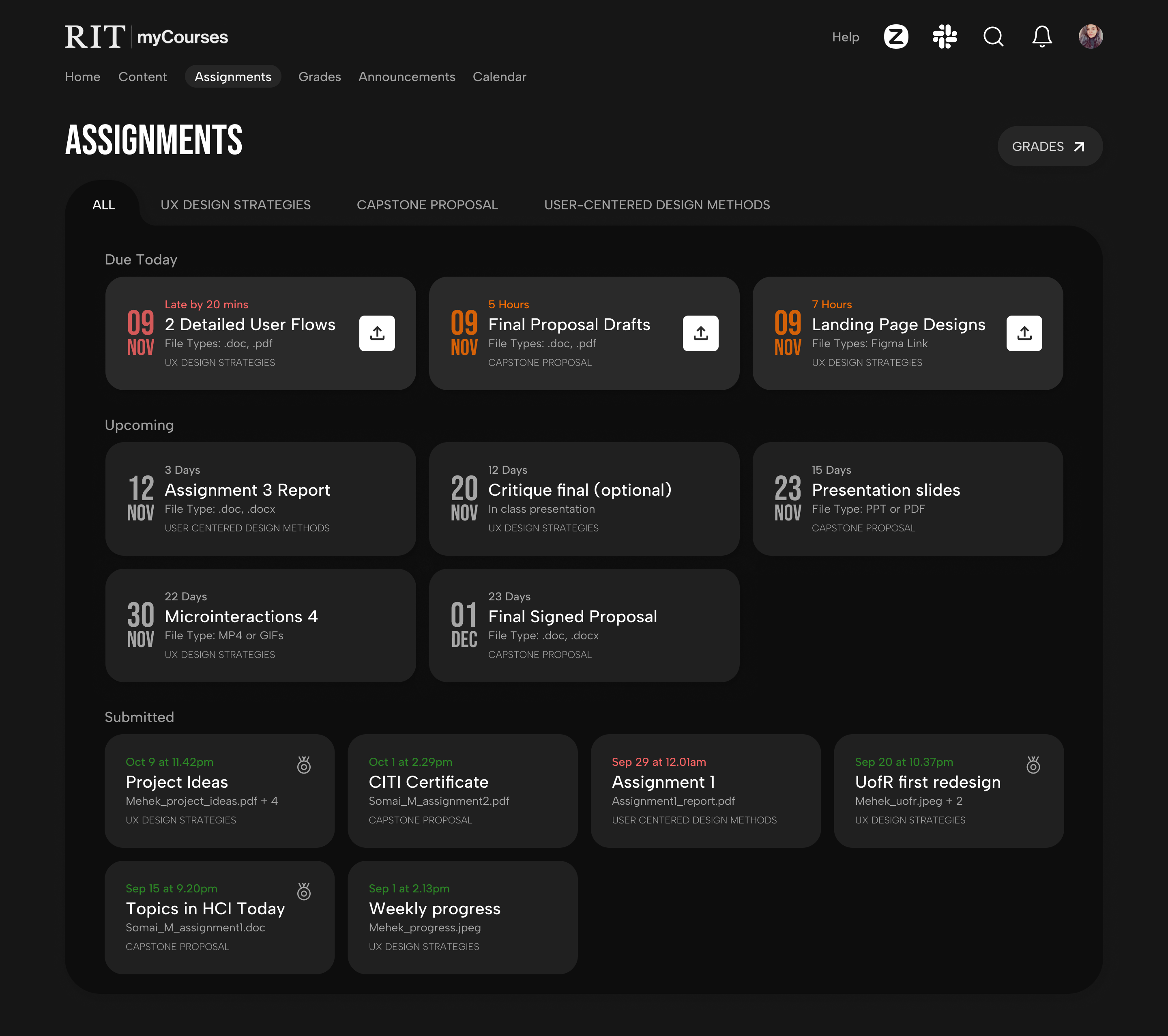Open the Zoom app icon

pyautogui.click(x=895, y=37)
